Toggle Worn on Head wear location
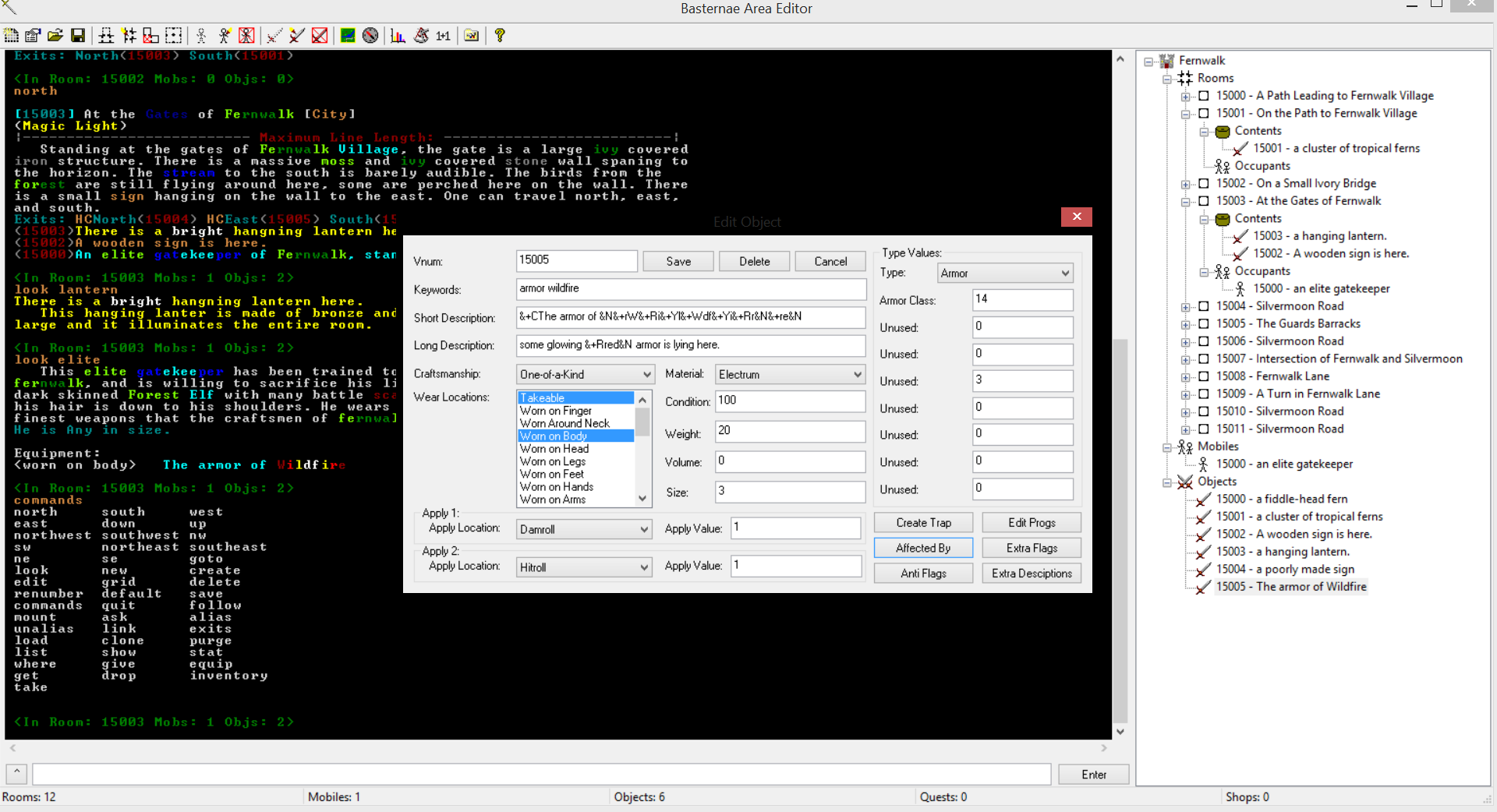 pos(554,449)
